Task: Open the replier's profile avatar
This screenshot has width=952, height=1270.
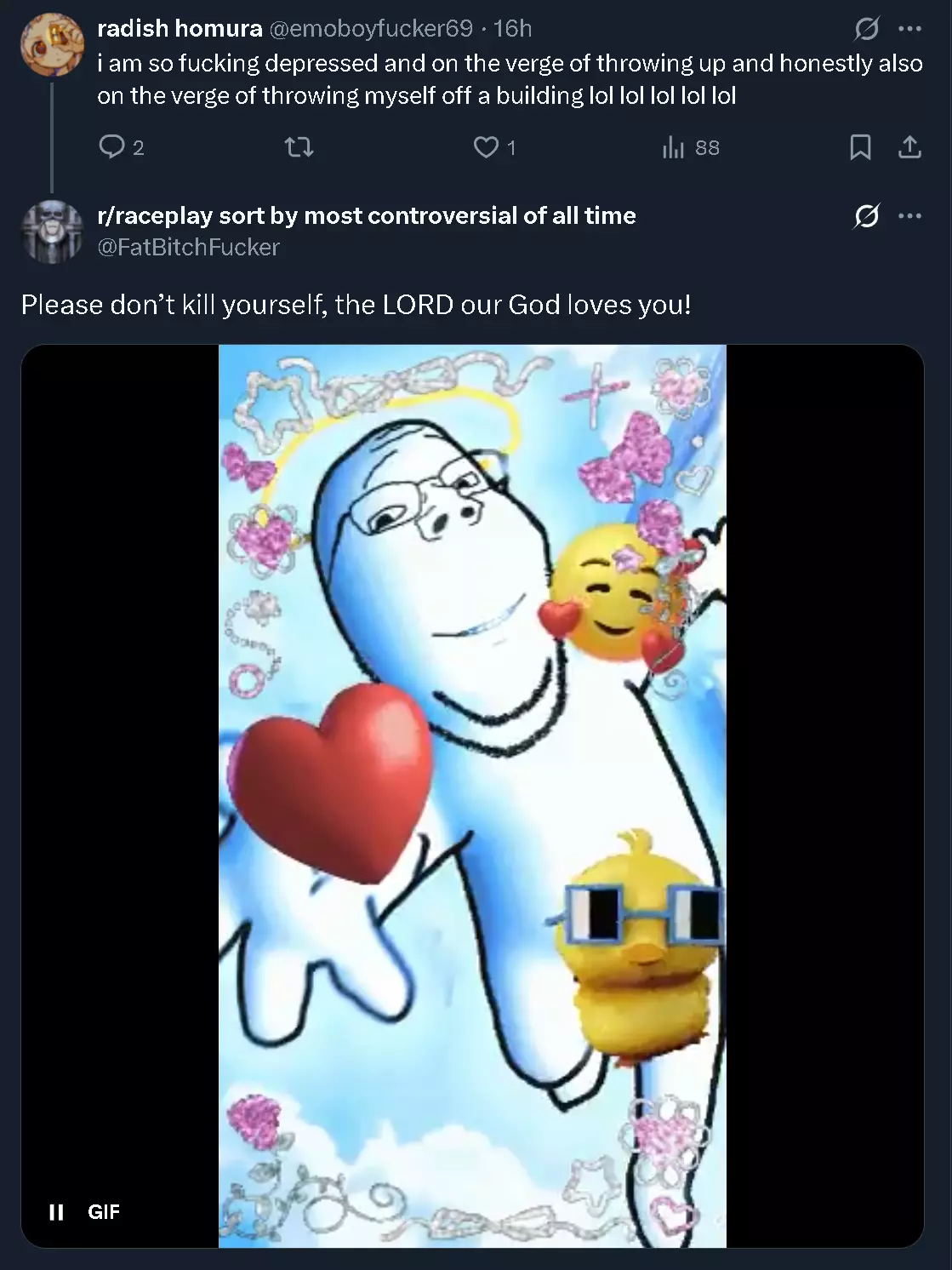Action: coord(52,232)
